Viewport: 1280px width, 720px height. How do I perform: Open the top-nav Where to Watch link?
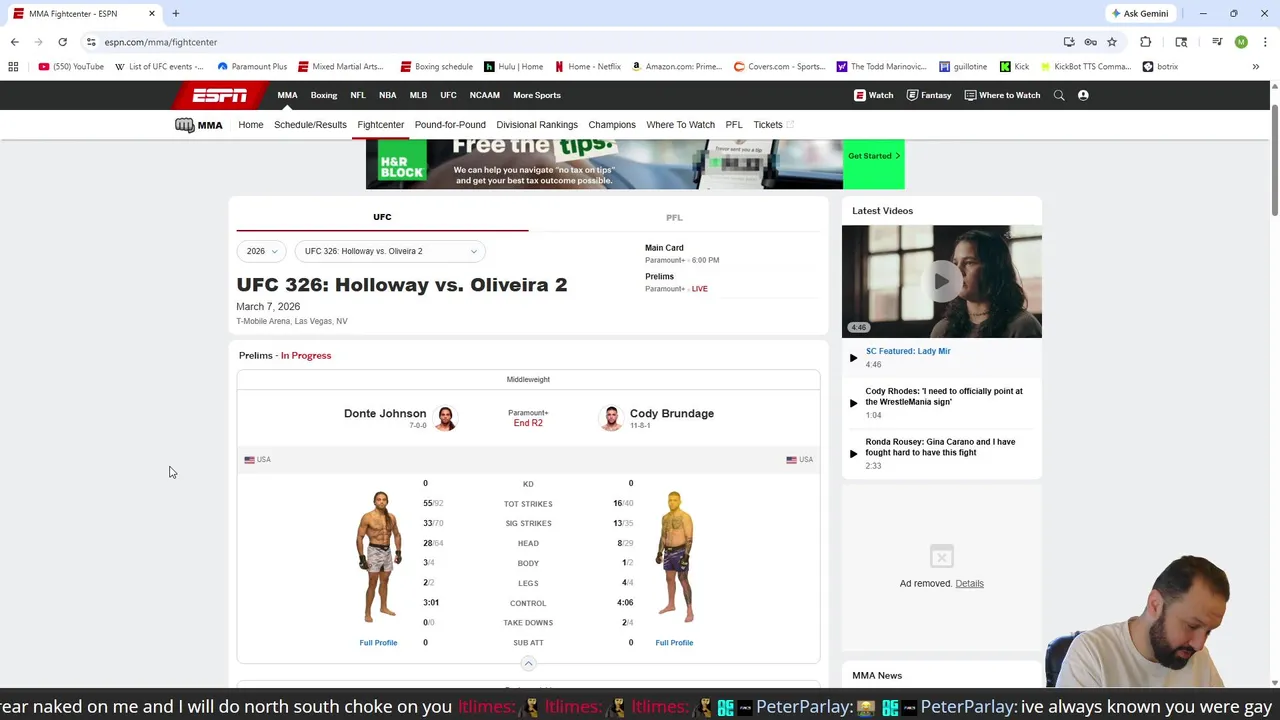[x=1002, y=95]
